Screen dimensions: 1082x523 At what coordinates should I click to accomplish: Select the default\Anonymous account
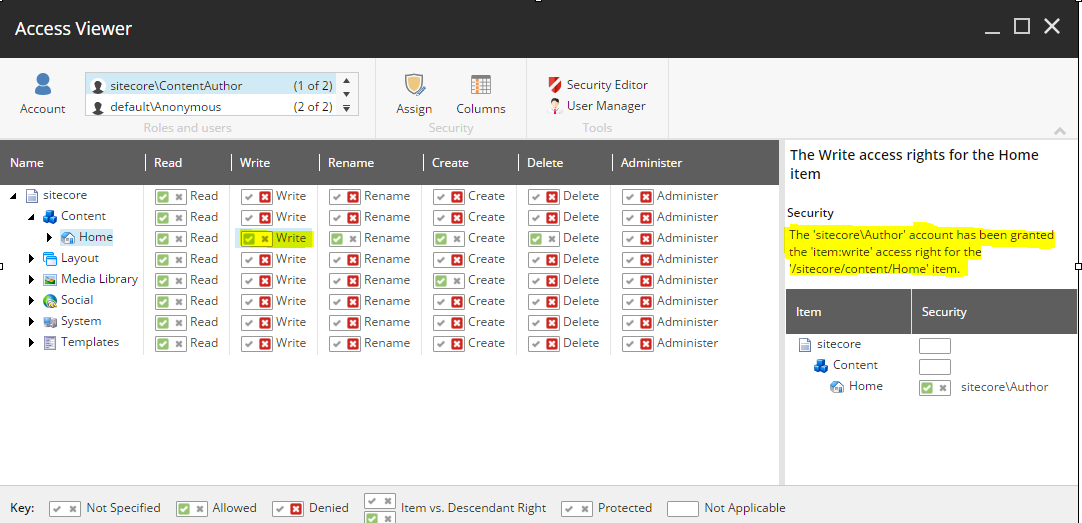(211, 107)
